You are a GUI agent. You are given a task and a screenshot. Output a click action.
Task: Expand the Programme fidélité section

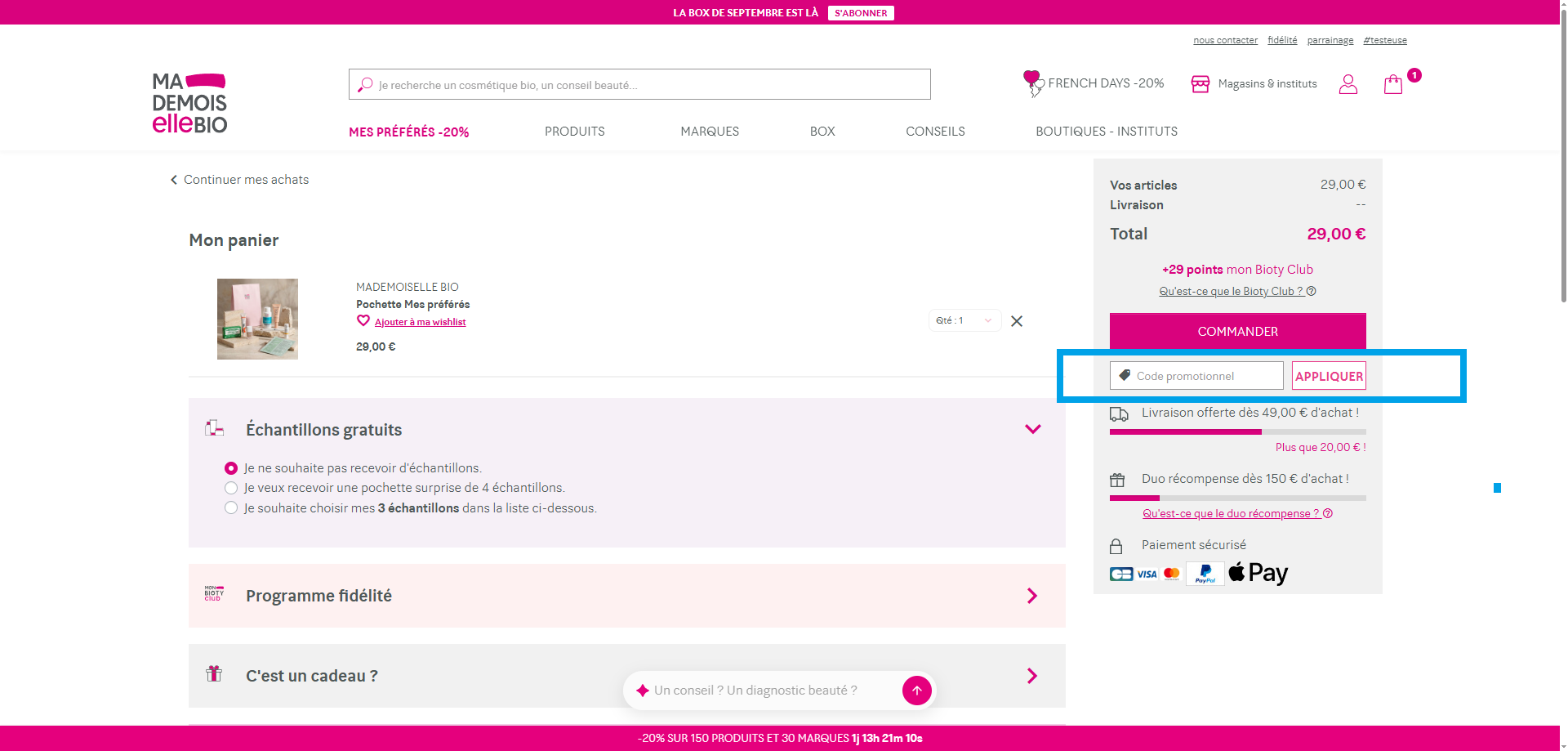point(1032,596)
